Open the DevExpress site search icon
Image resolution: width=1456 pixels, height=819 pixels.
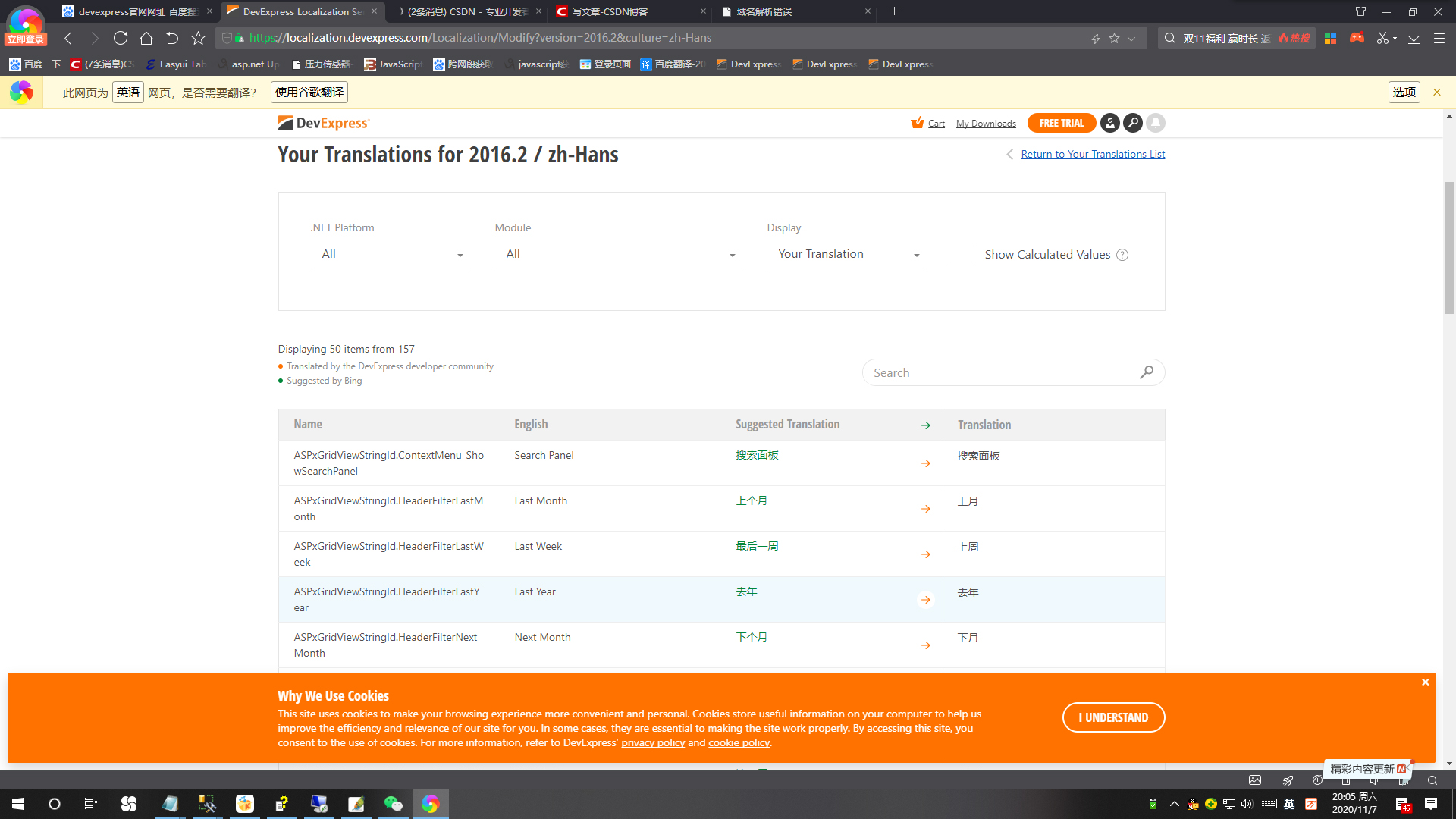[x=1132, y=123]
